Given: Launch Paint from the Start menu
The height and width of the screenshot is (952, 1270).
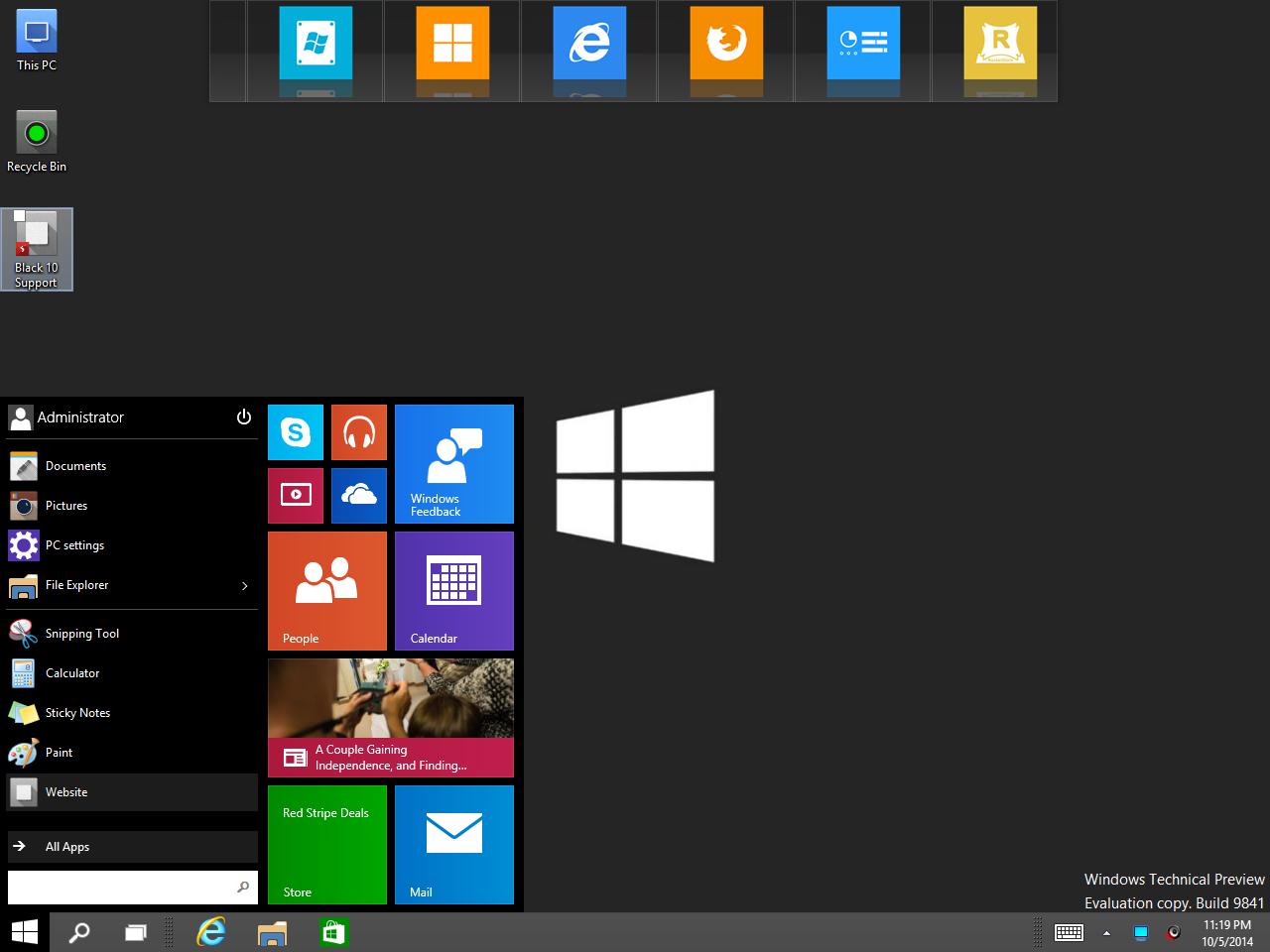Looking at the screenshot, I should (x=132, y=753).
